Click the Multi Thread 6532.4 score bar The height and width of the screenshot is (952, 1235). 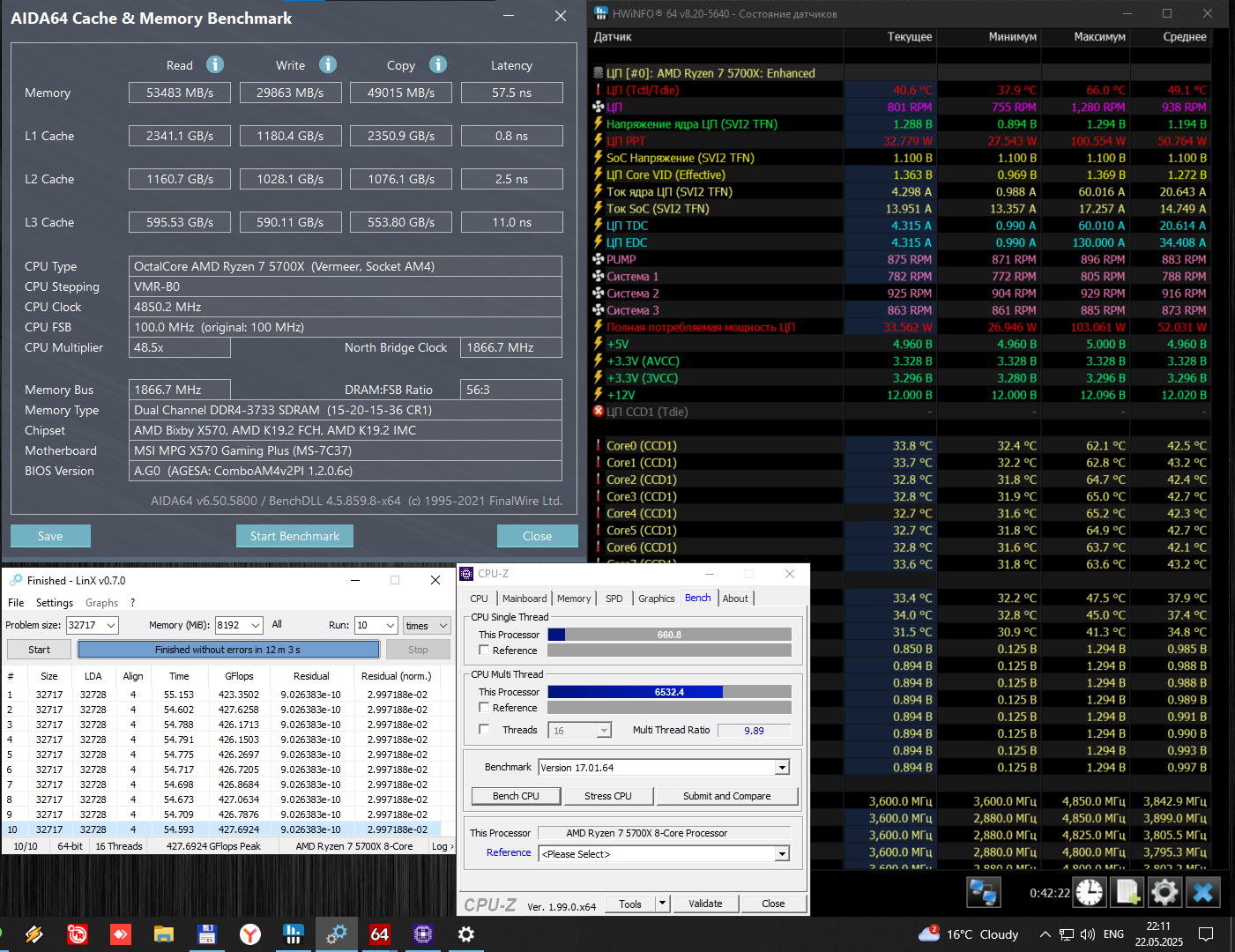[x=669, y=692]
